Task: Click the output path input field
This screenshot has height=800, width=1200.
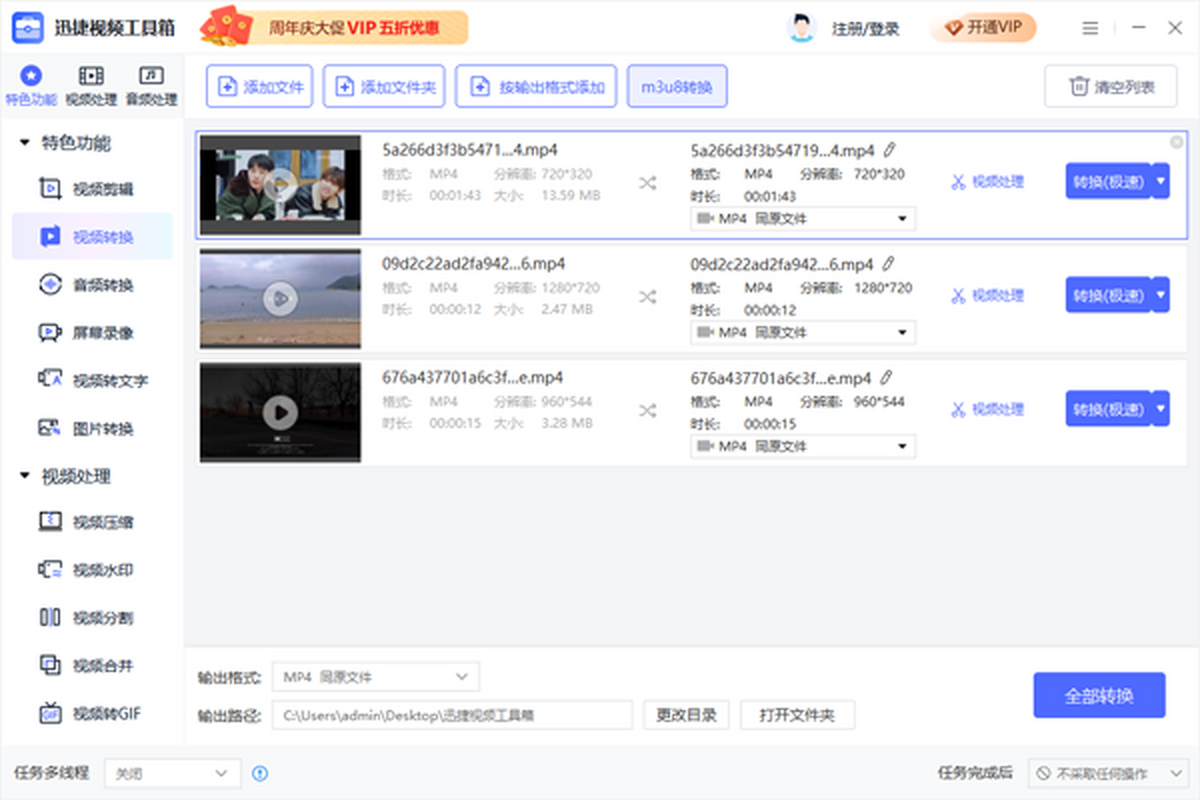Action: point(452,715)
